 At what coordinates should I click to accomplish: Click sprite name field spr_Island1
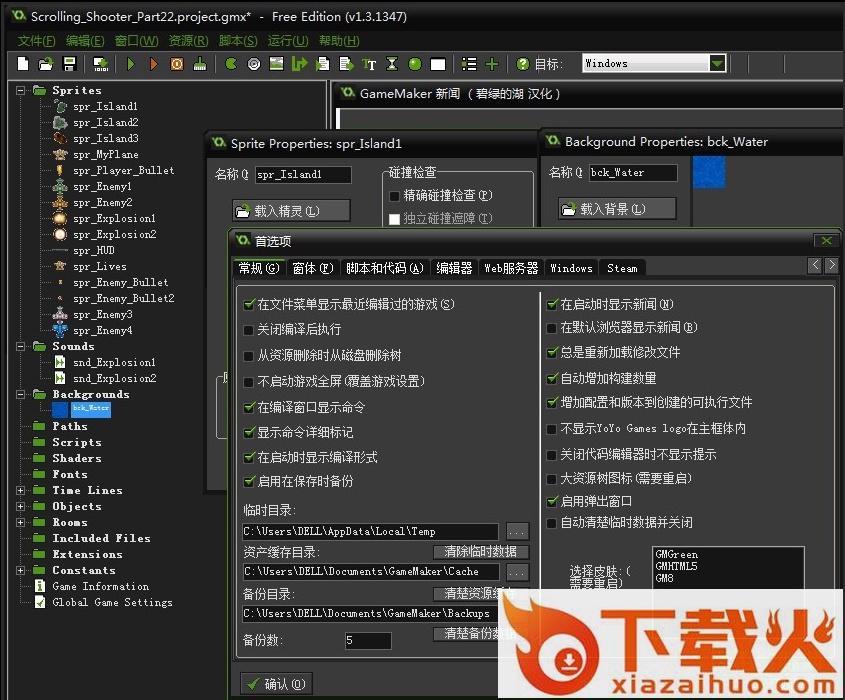click(x=303, y=174)
